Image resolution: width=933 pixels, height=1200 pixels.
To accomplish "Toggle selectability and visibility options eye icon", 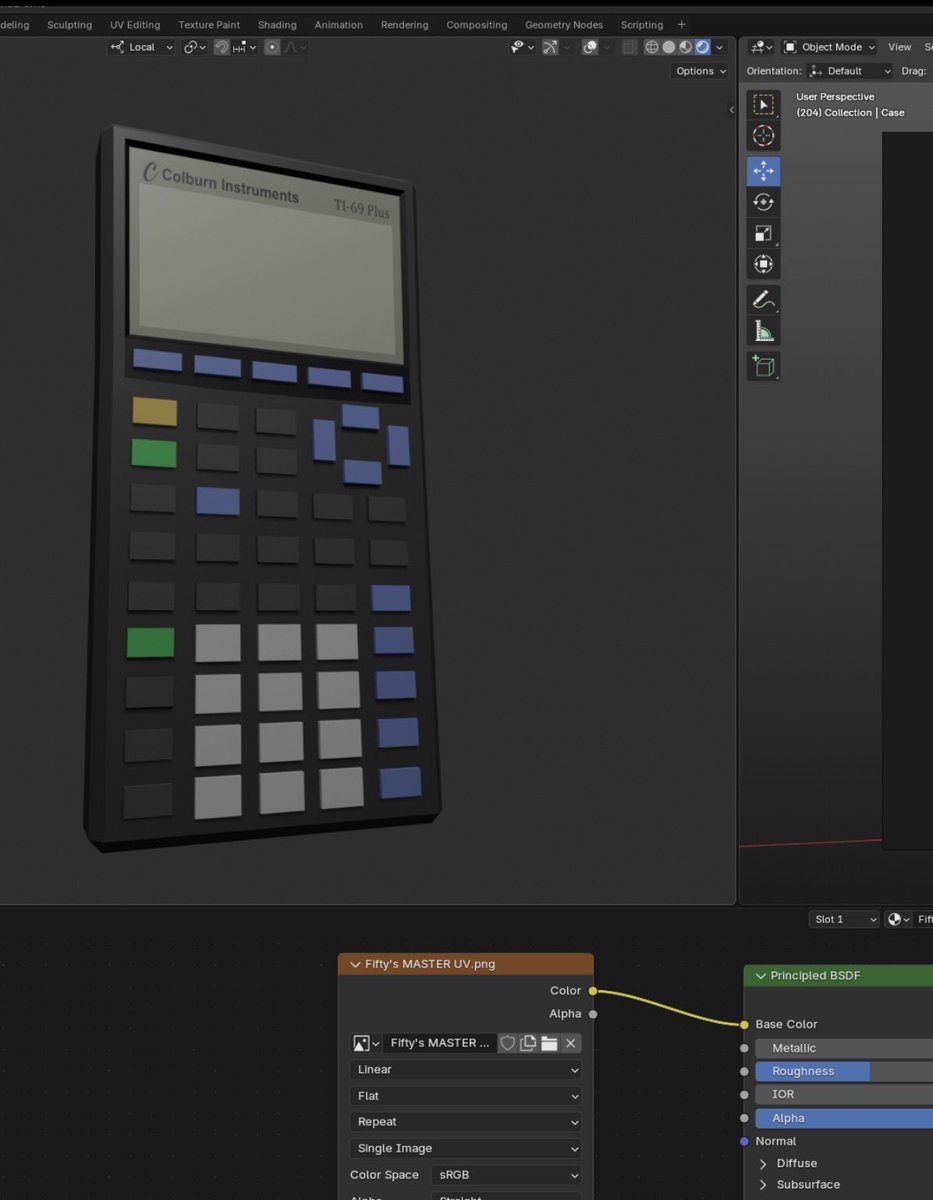I will tap(522, 47).
